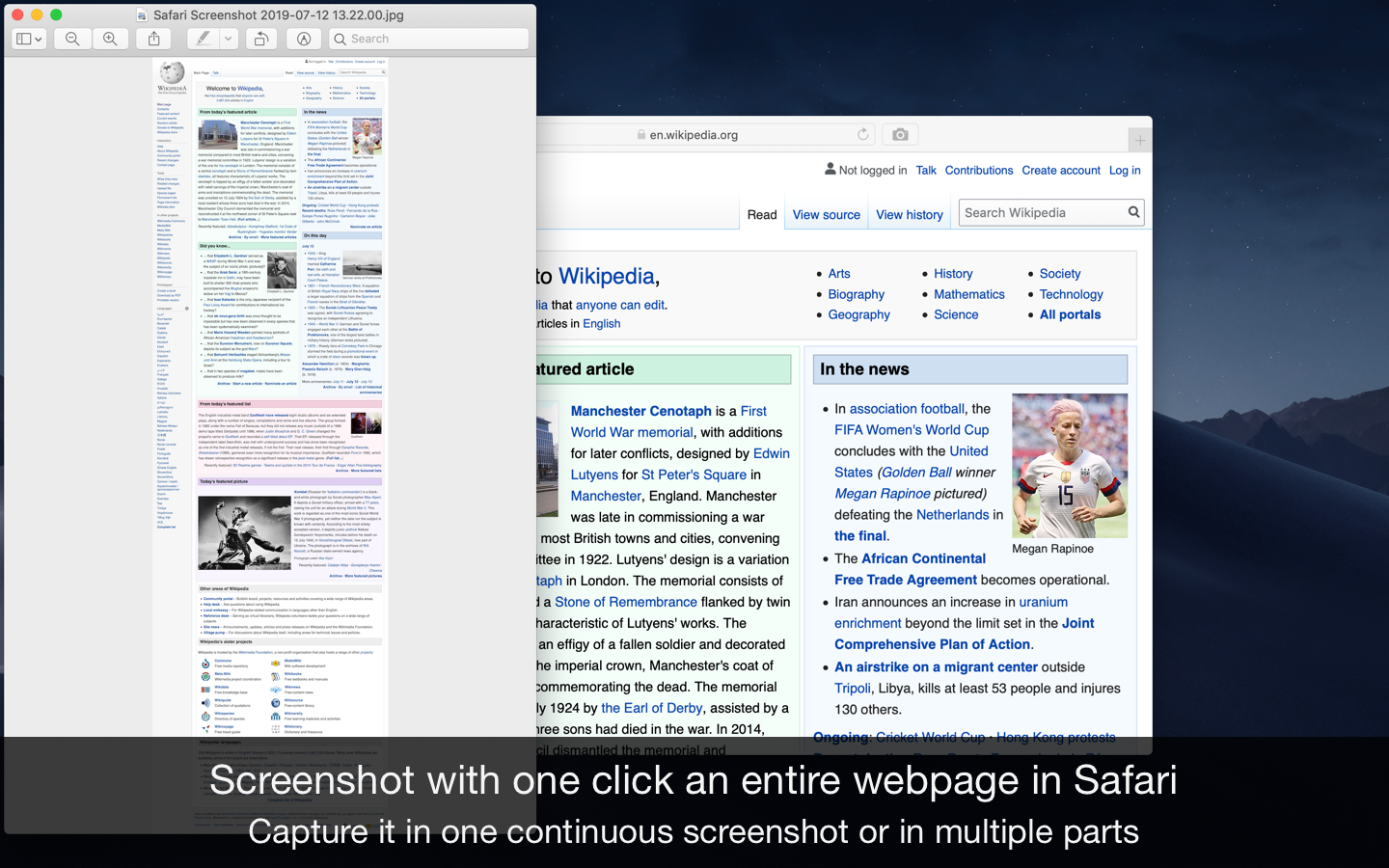This screenshot has width=1389, height=868.
Task: Click the Search Wikipedia input field
Action: click(1042, 213)
